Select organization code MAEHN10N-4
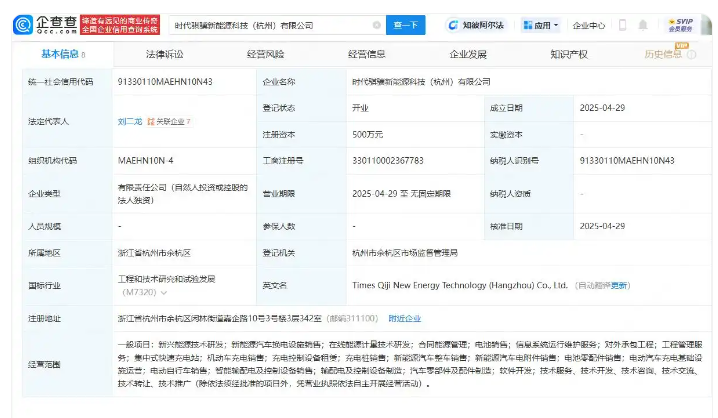Viewport: 718px width, 418px height. (146, 160)
